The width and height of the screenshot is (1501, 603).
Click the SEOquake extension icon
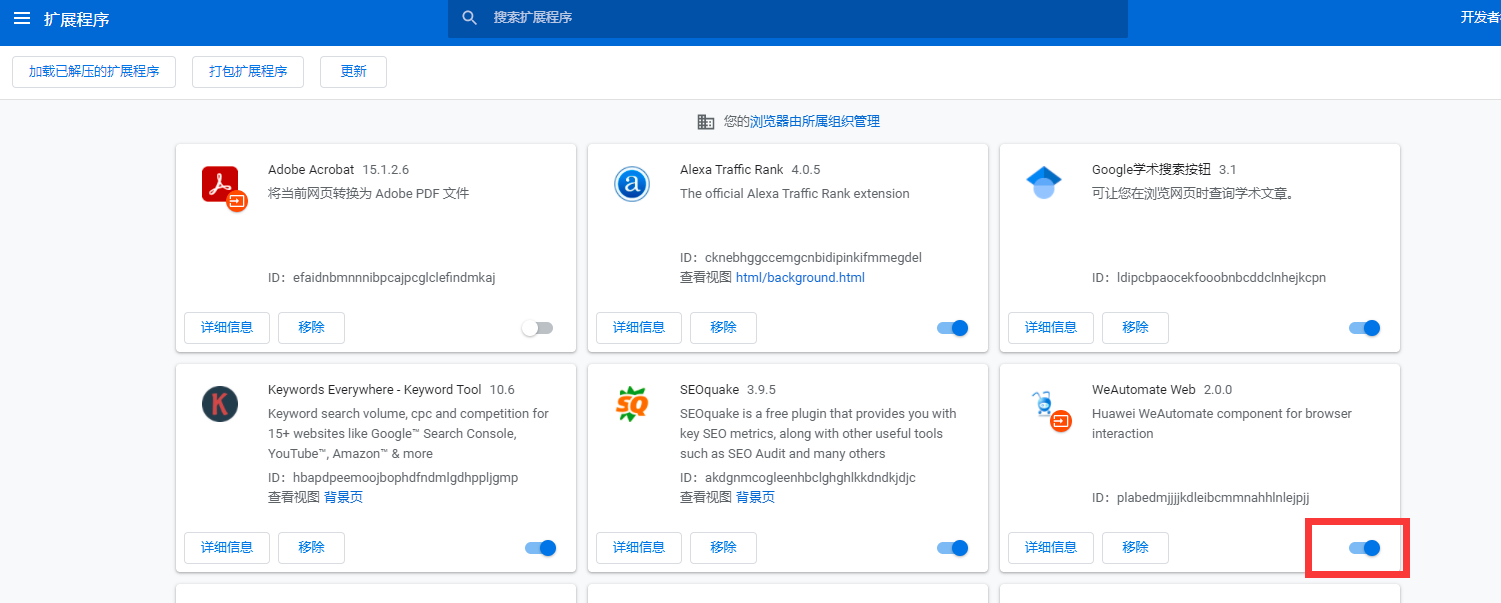632,404
